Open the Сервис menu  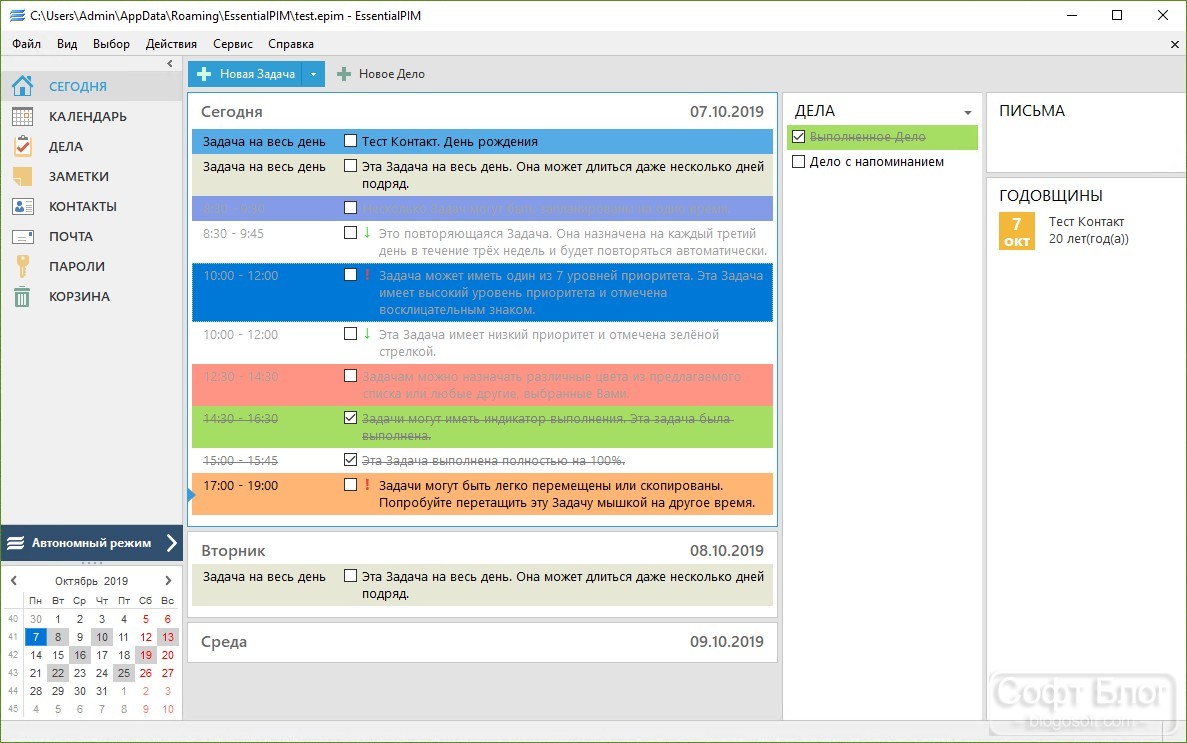(232, 44)
